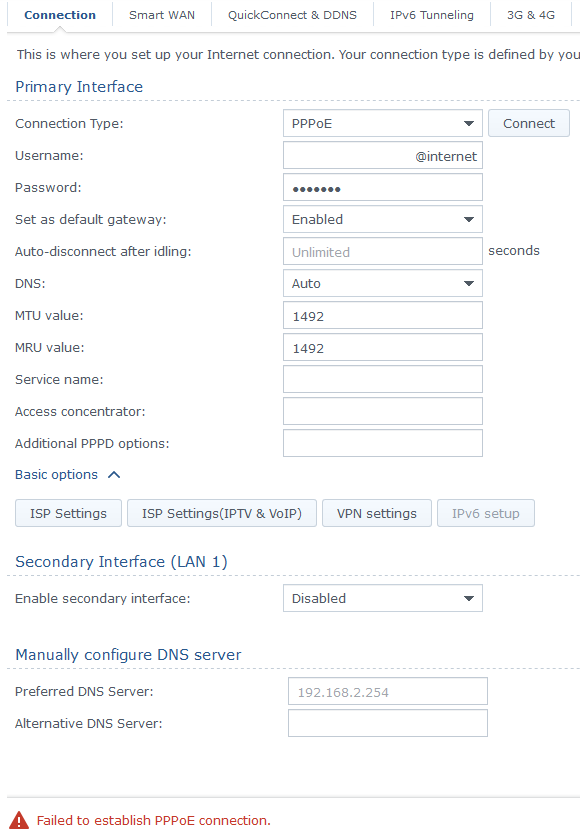Focus the Username input field
Image resolution: width=580 pixels, height=832 pixels.
coord(383,155)
